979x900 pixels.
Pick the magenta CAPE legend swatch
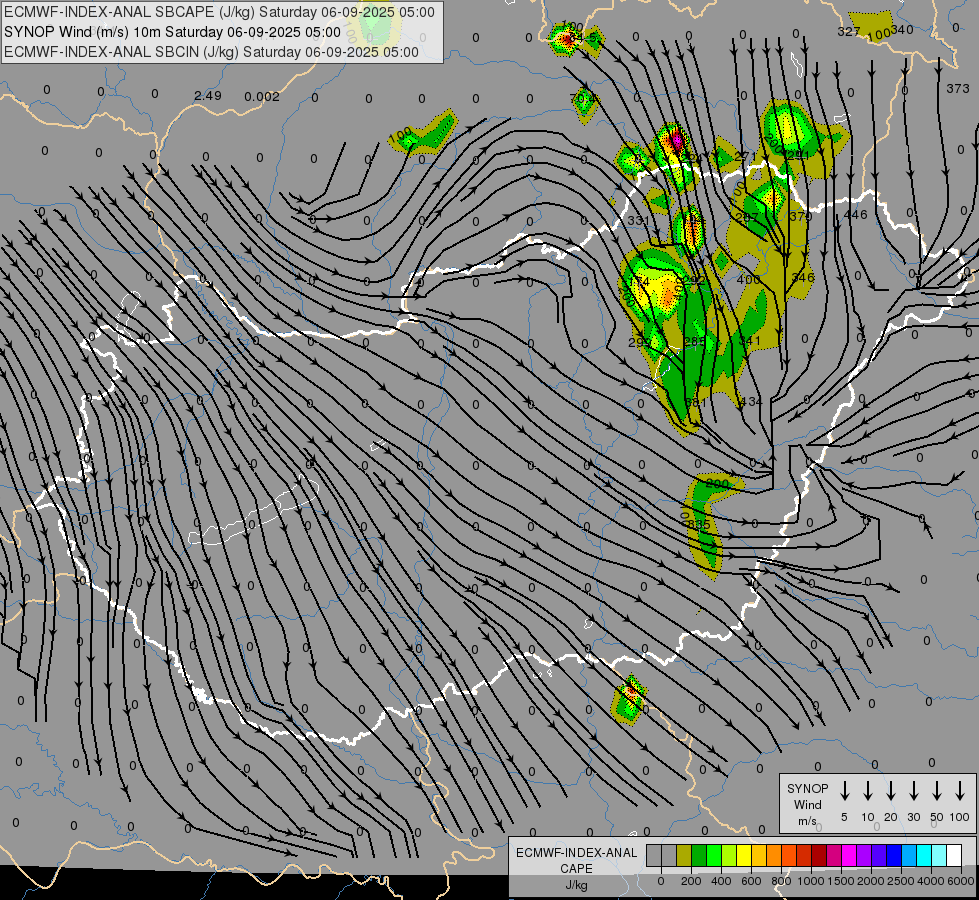point(850,855)
